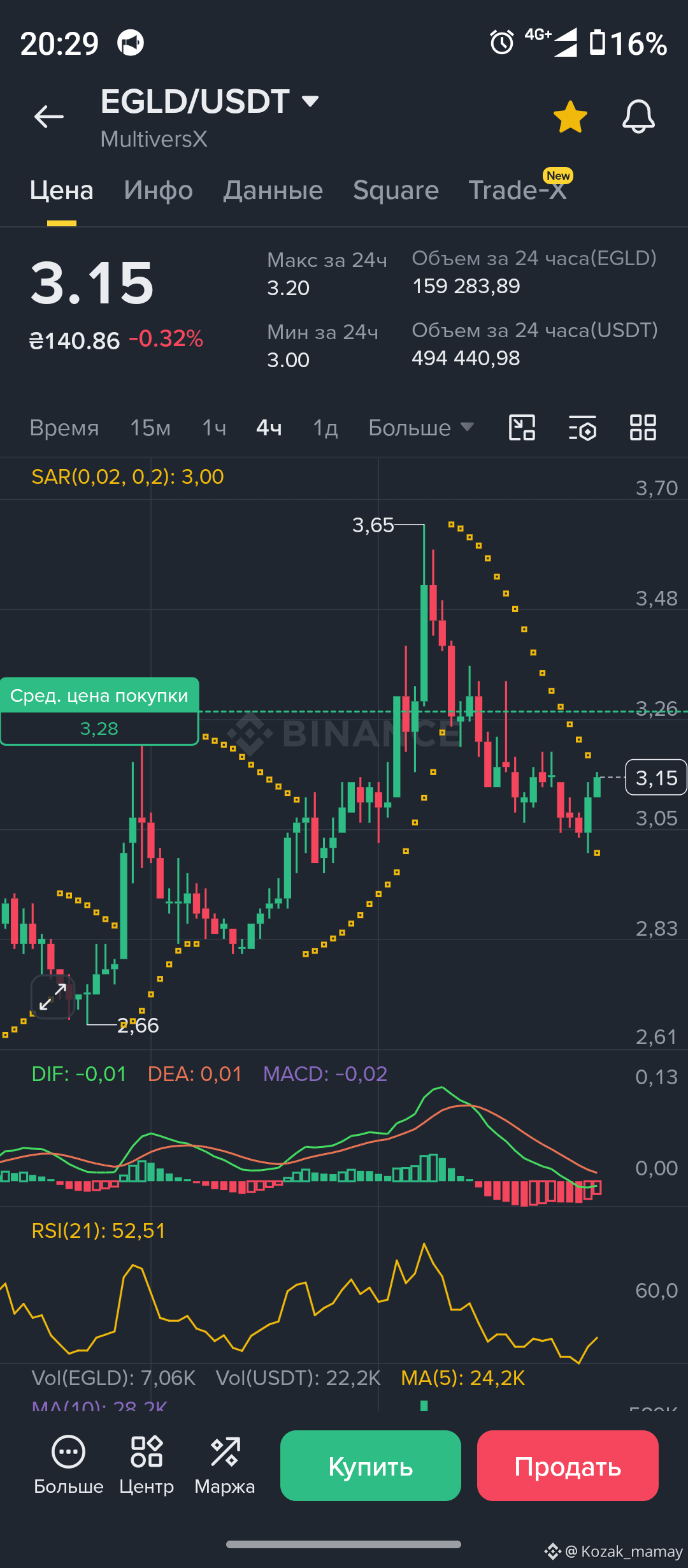Viewport: 688px width, 1568px height.
Task: Tap the Сред. цена покупки label
Action: 99,695
